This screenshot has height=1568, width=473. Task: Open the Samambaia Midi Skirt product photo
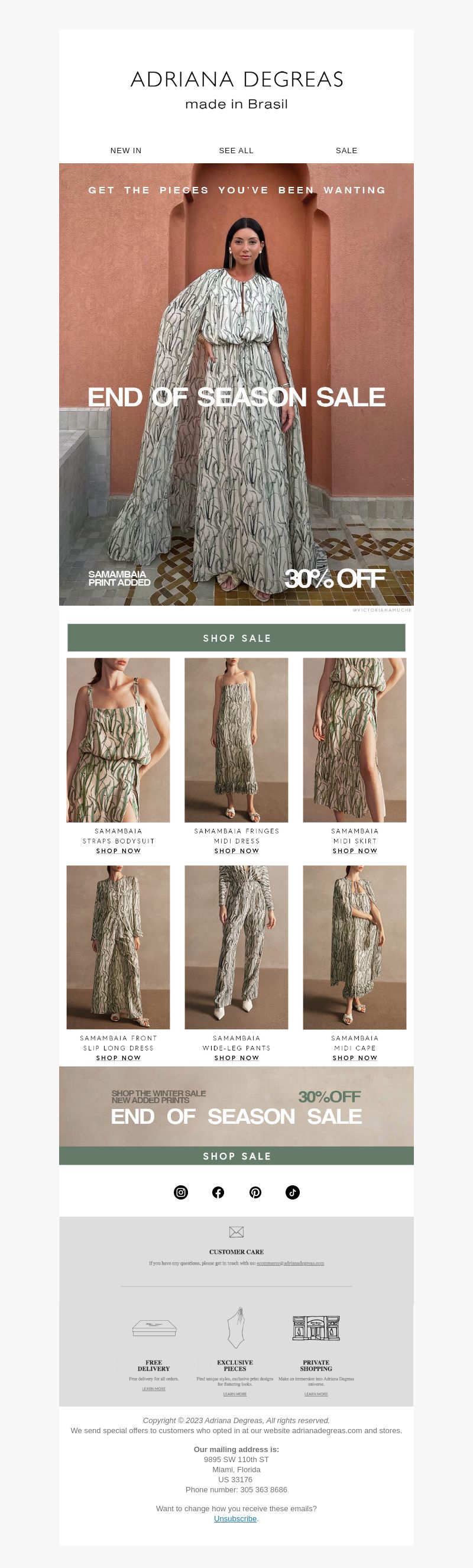[354, 740]
